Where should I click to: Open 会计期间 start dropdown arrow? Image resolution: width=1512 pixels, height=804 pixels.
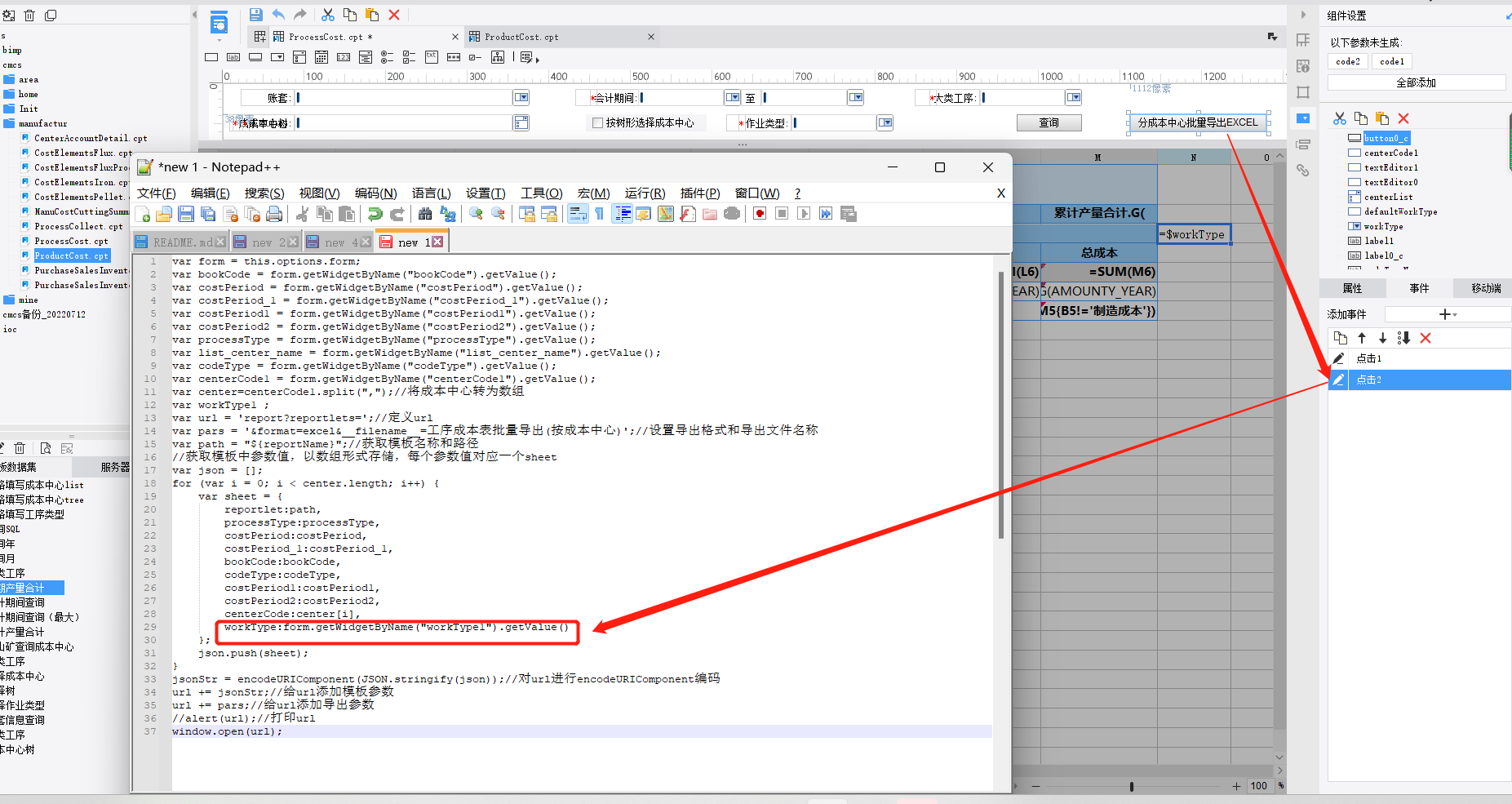coord(732,97)
